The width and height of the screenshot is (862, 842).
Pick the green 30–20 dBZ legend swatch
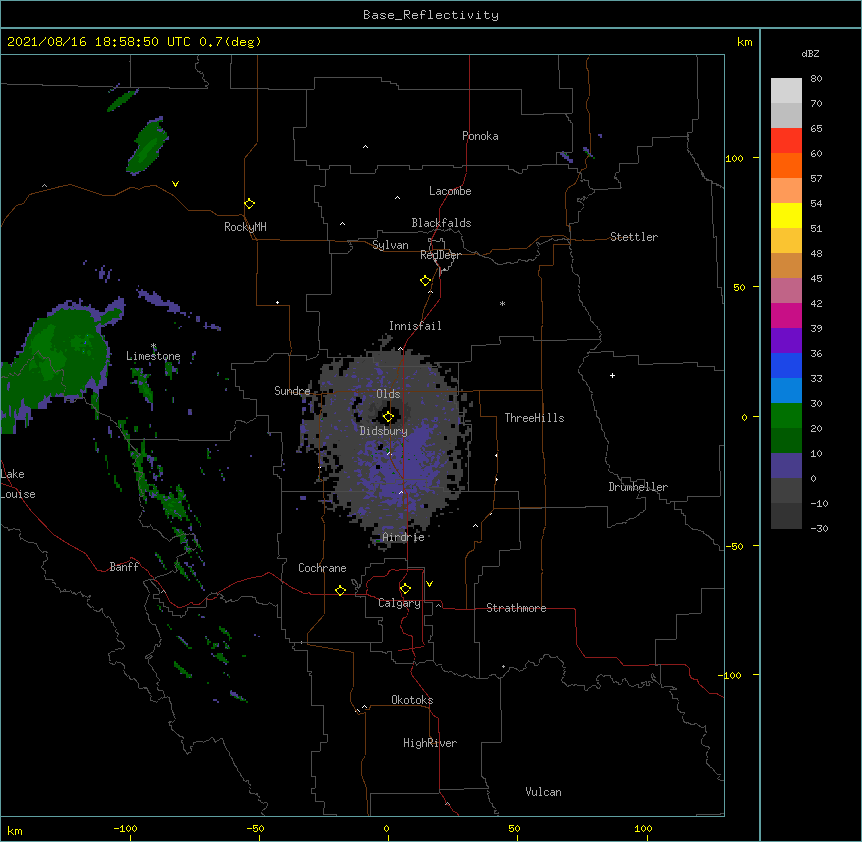click(x=786, y=416)
